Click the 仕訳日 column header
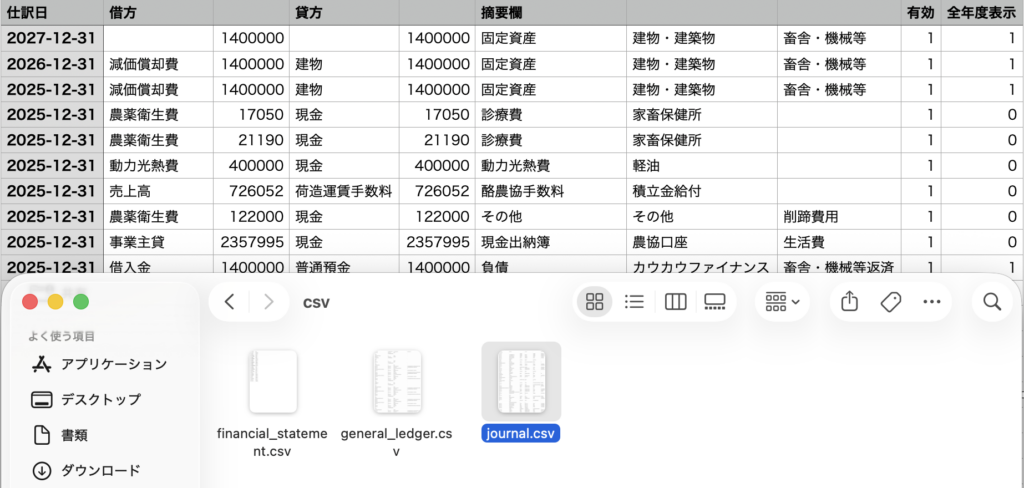 coord(27,12)
